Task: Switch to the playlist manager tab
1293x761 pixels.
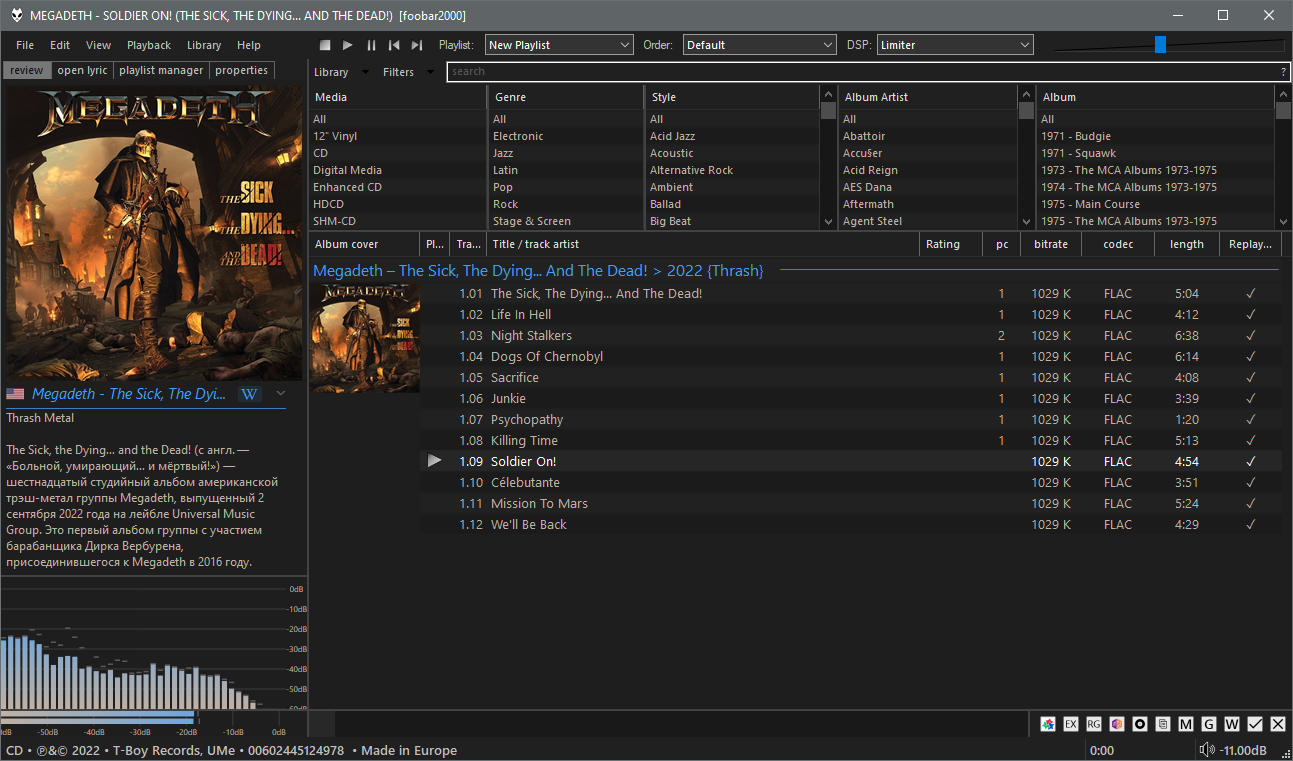Action: [x=161, y=71]
